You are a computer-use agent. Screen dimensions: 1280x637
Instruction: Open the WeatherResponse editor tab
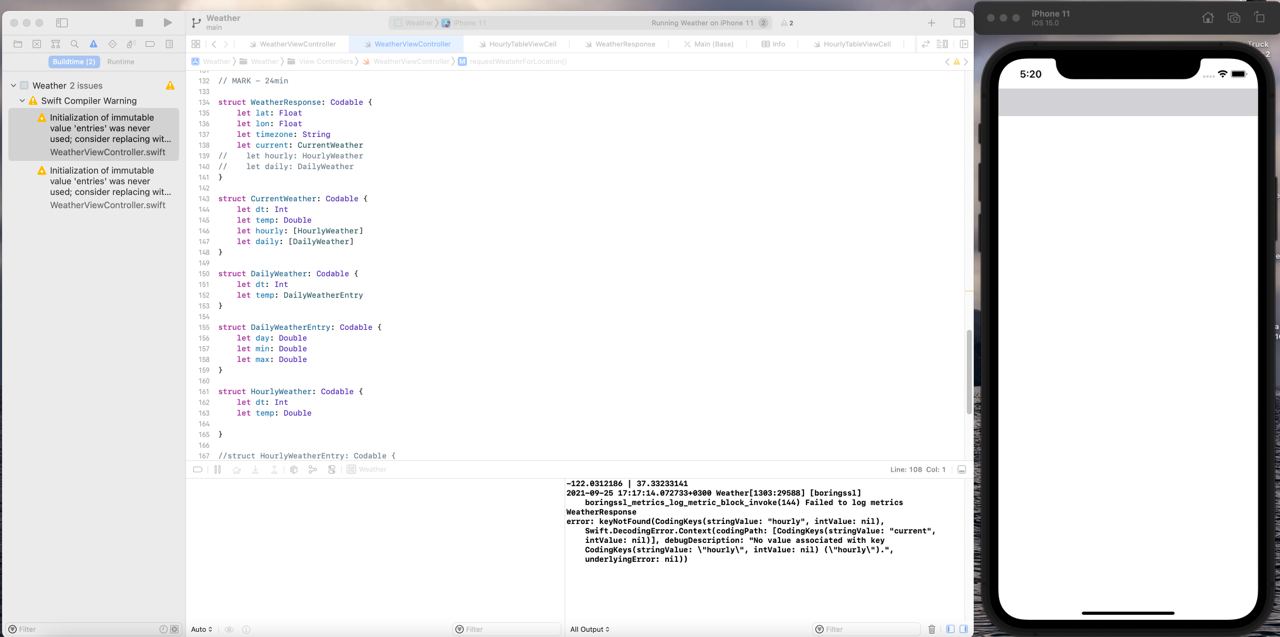[625, 44]
